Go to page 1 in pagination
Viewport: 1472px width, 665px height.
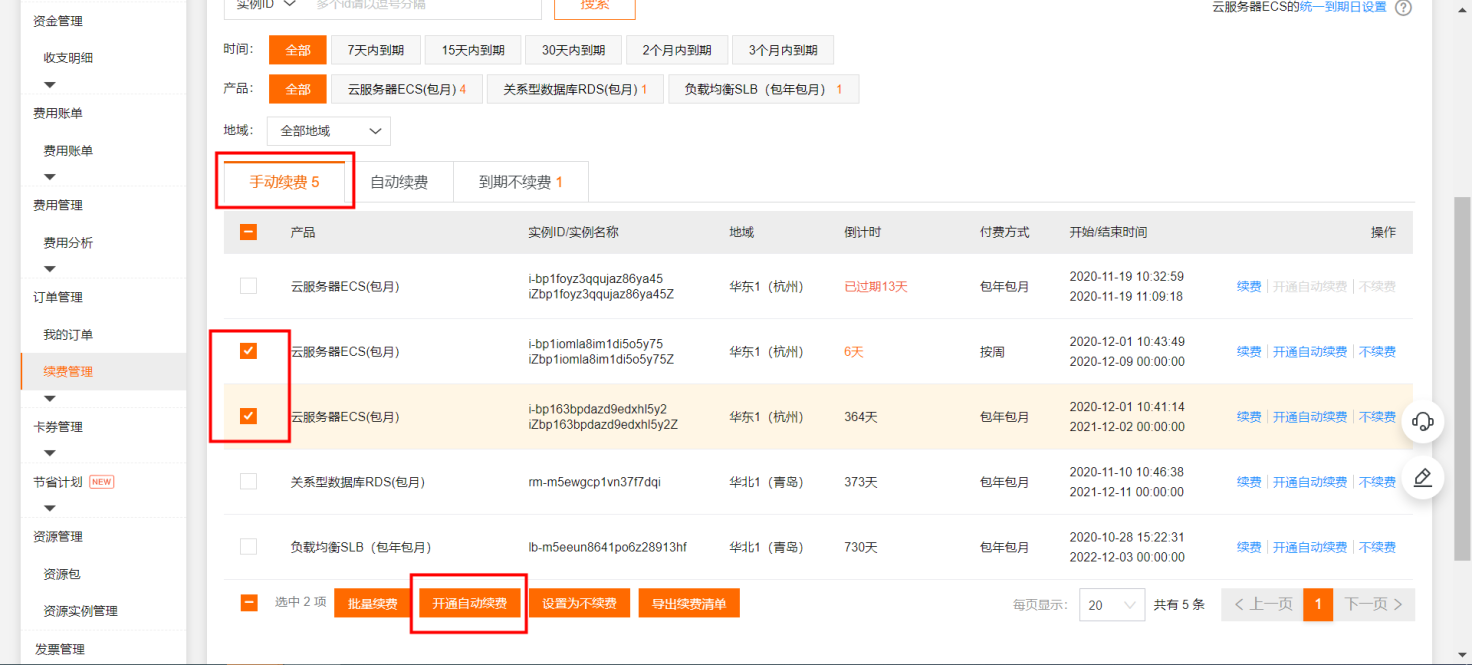click(x=1318, y=604)
